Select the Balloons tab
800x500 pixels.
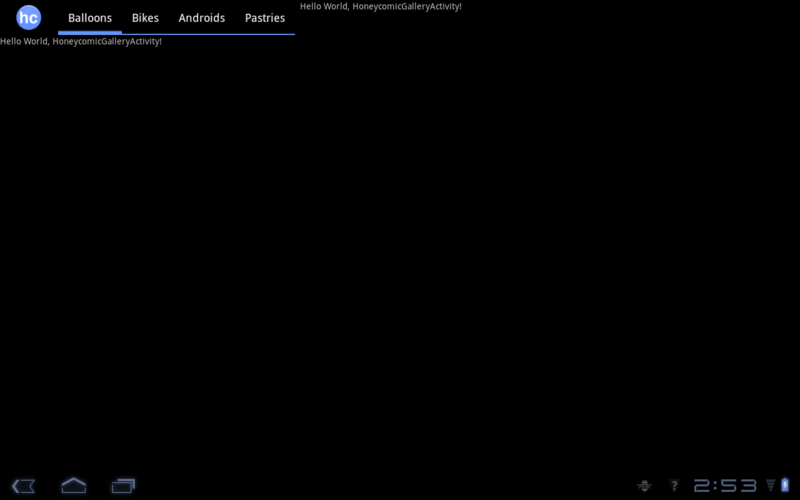pyautogui.click(x=90, y=18)
